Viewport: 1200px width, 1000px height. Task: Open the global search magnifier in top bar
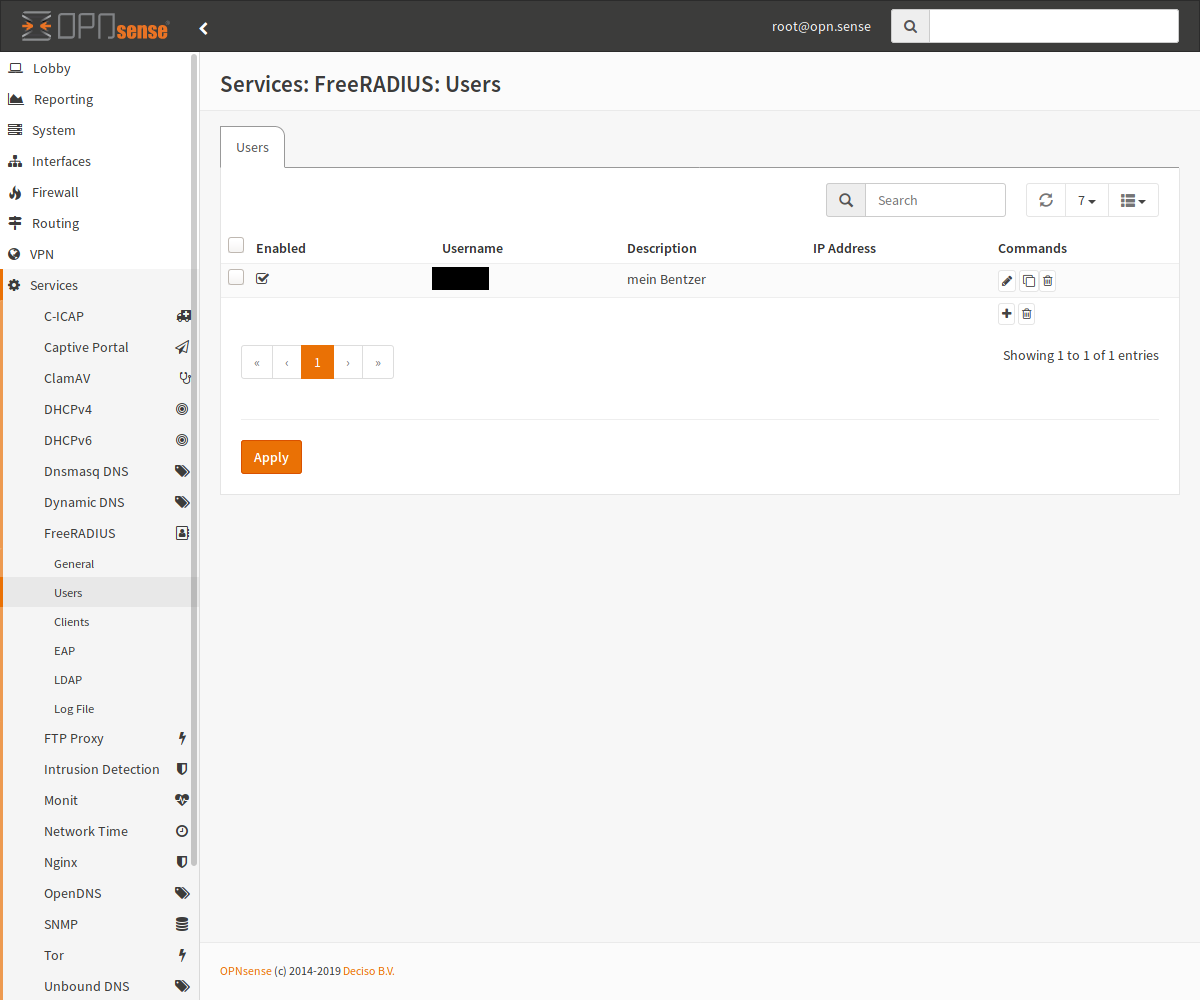[x=909, y=26]
